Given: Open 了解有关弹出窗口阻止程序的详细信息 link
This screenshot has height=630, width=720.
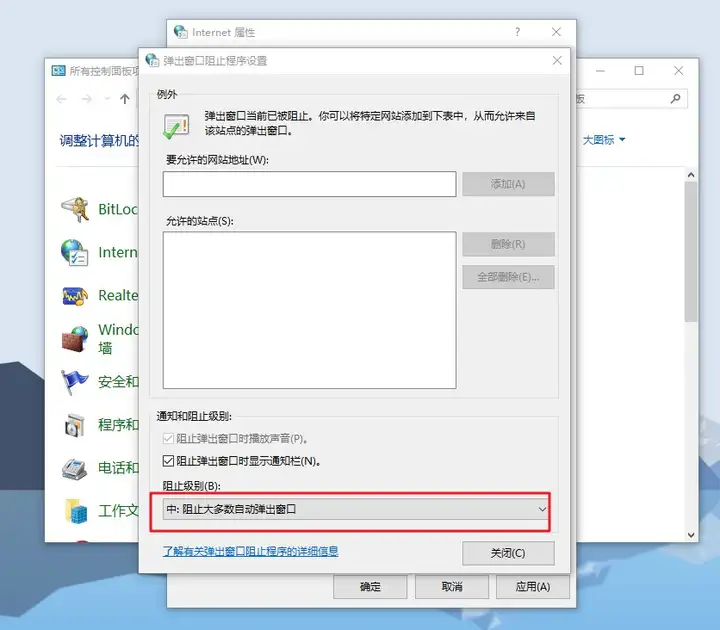Looking at the screenshot, I should point(251,551).
